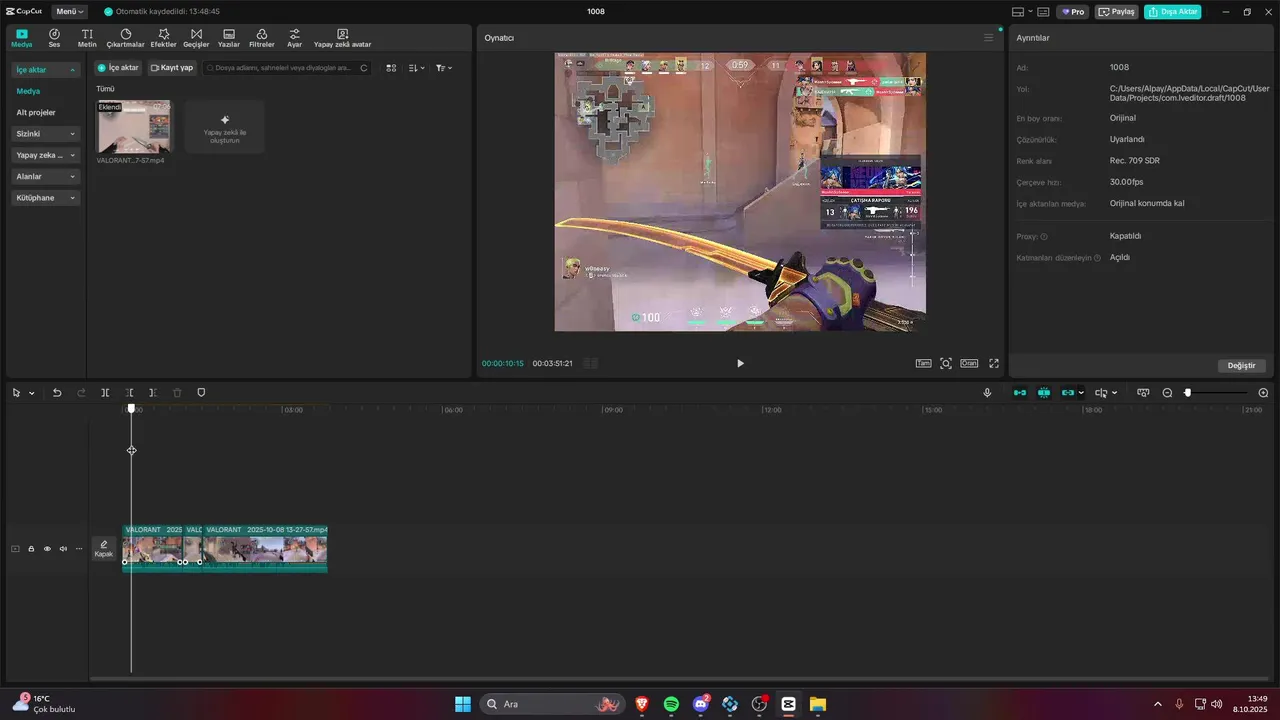
Task: Click the Kapak cover button
Action: (x=104, y=549)
